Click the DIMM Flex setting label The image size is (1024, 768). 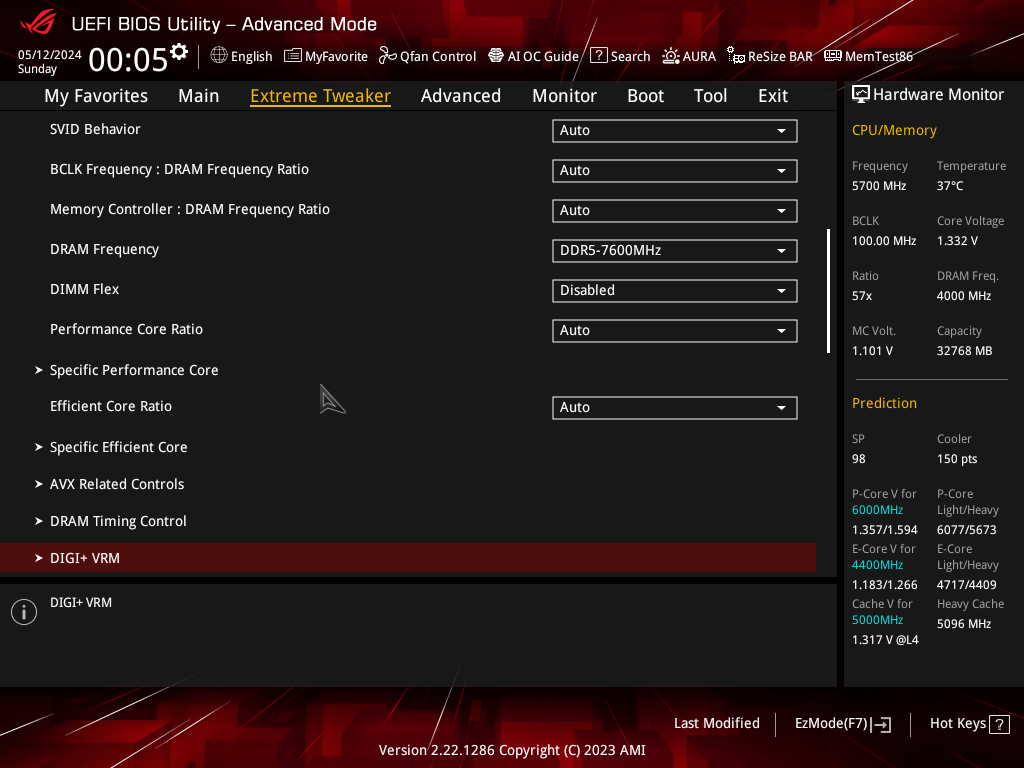point(84,289)
